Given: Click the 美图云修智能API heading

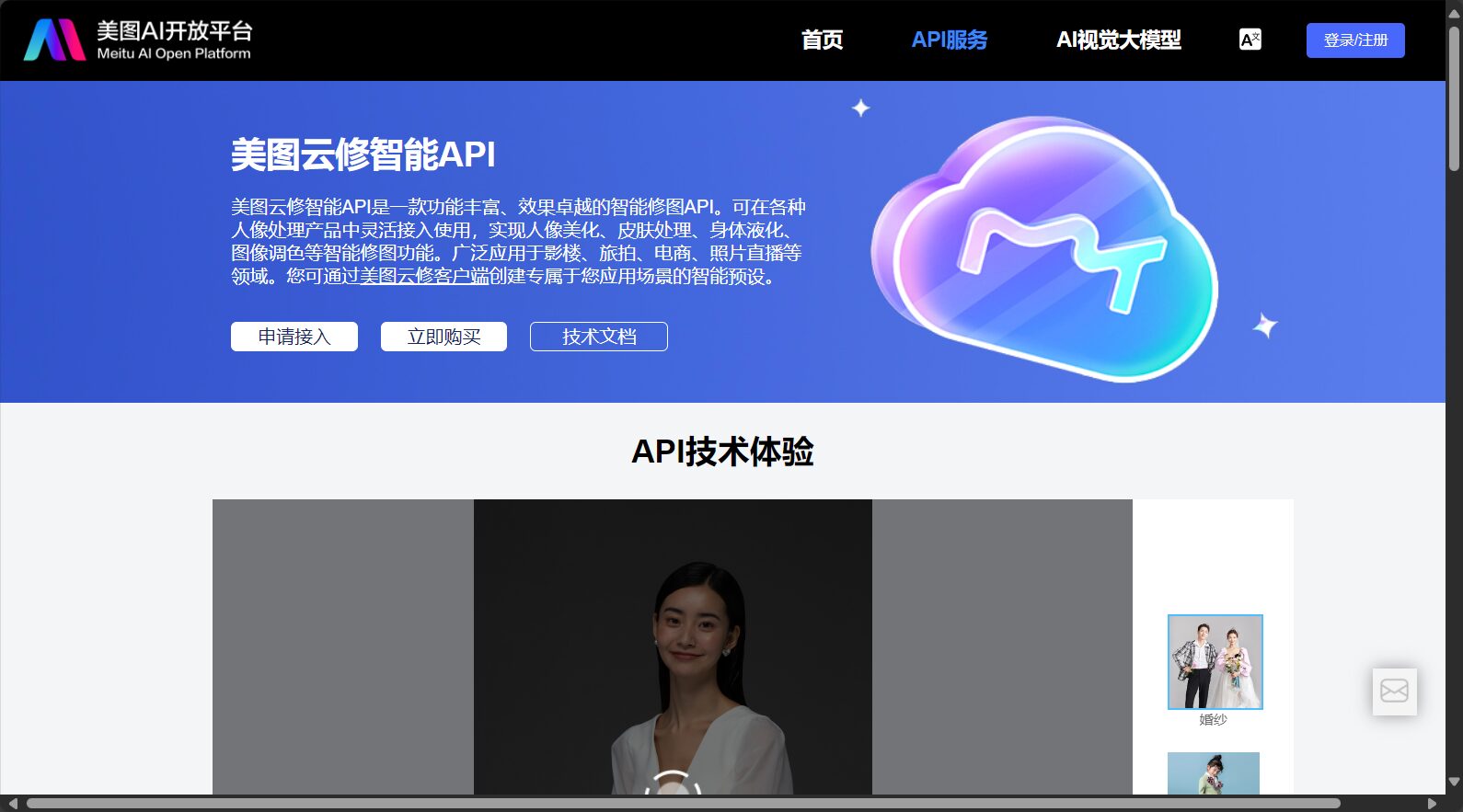Looking at the screenshot, I should tap(363, 154).
